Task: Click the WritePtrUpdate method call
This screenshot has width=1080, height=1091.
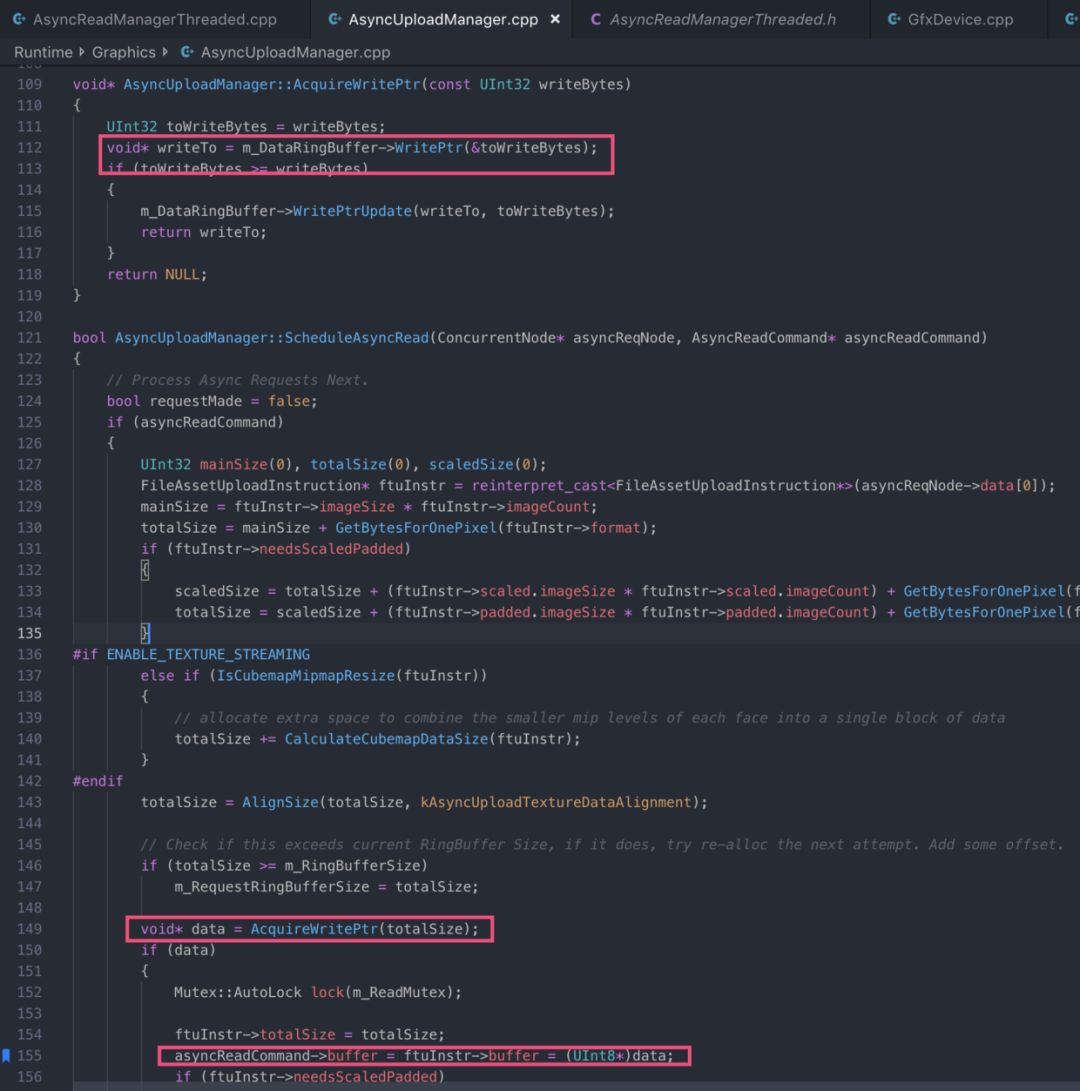Action: pyautogui.click(x=352, y=211)
